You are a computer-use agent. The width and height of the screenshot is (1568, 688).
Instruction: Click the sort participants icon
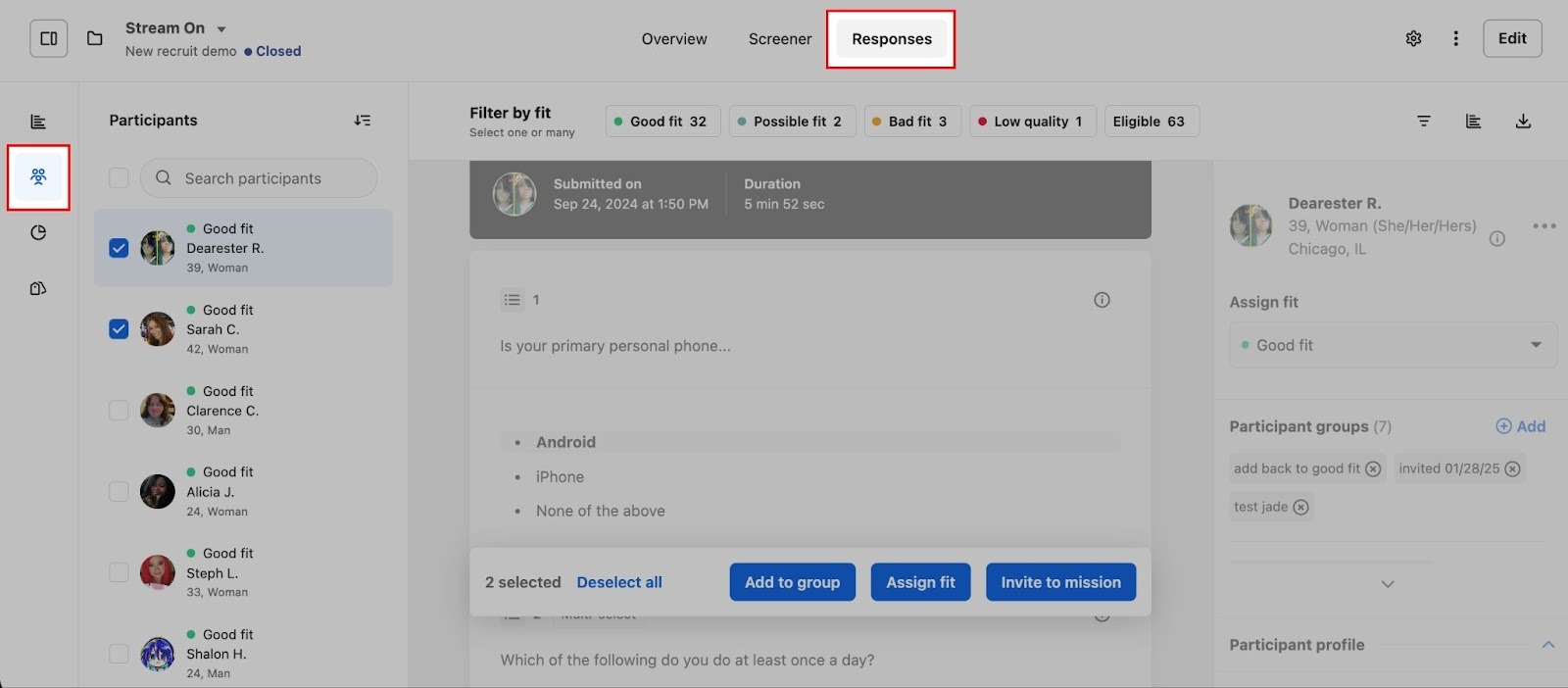(x=363, y=121)
